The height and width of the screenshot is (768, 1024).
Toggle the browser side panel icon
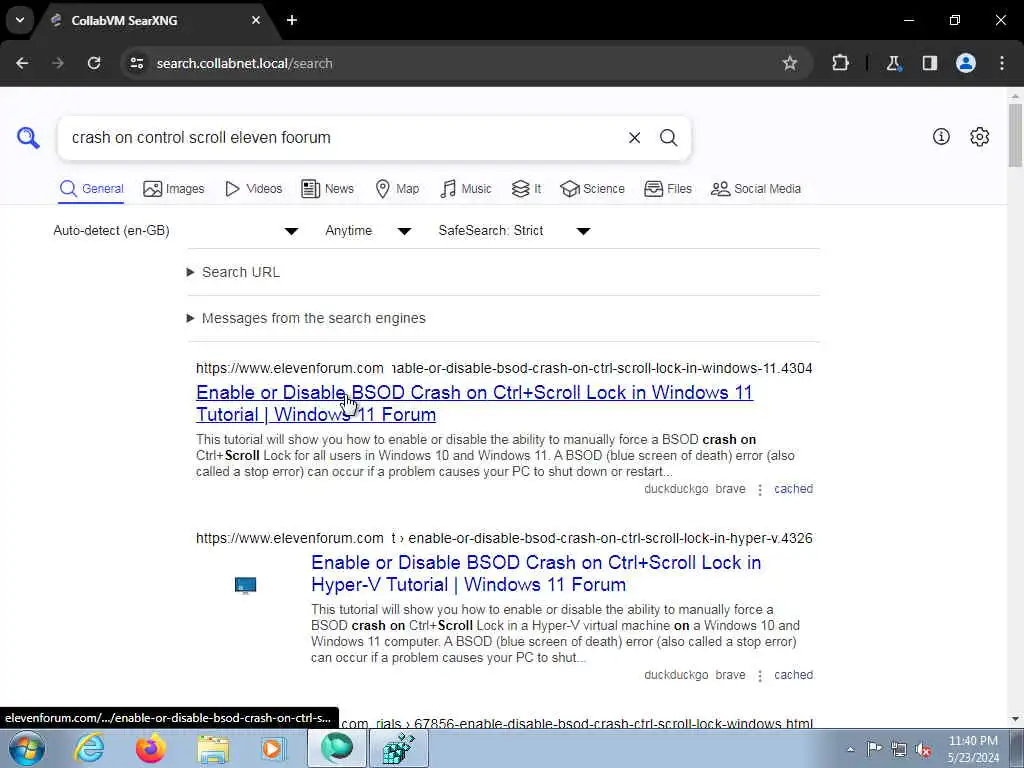coord(929,63)
